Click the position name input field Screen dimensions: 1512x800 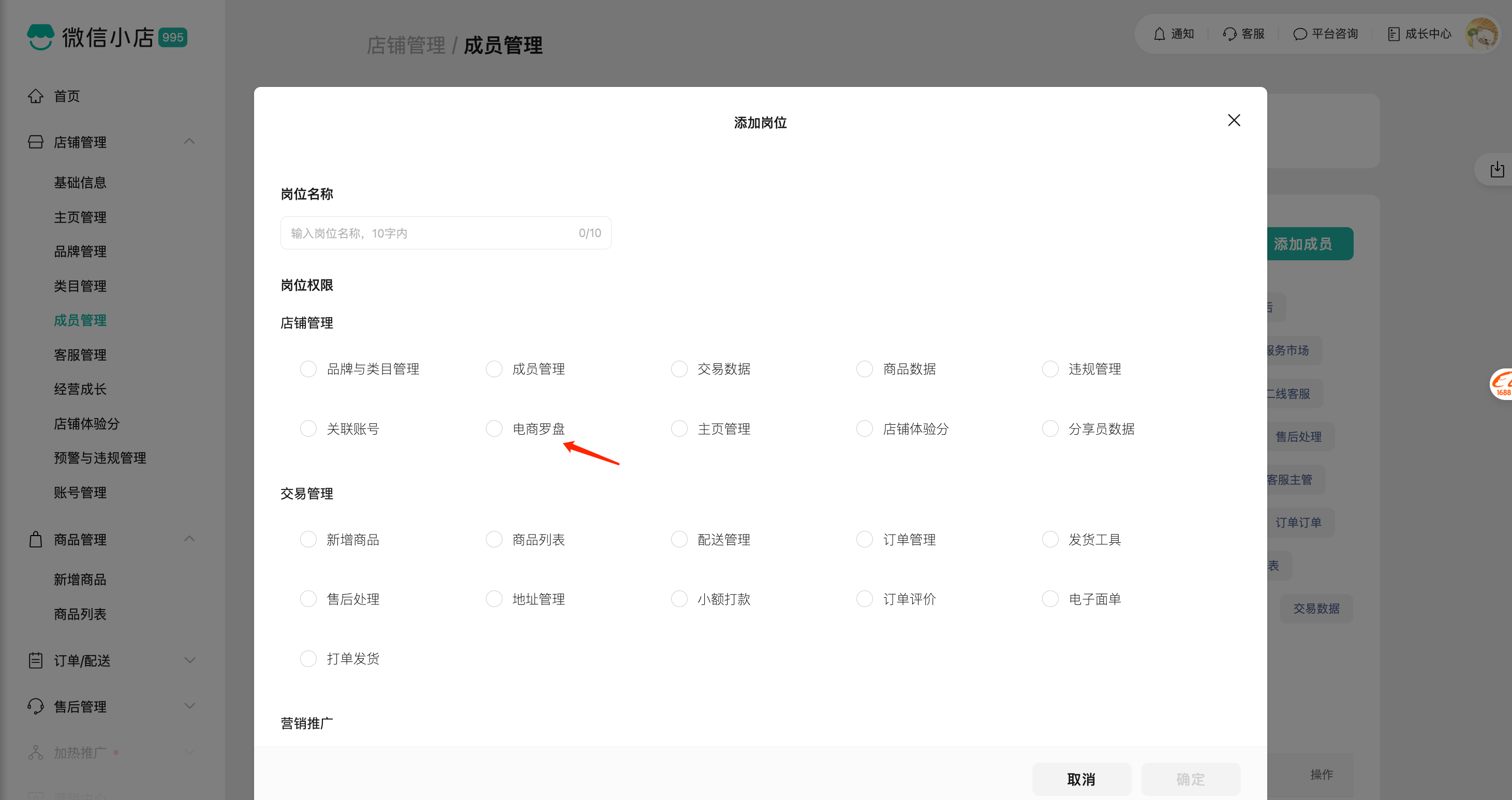click(x=432, y=233)
